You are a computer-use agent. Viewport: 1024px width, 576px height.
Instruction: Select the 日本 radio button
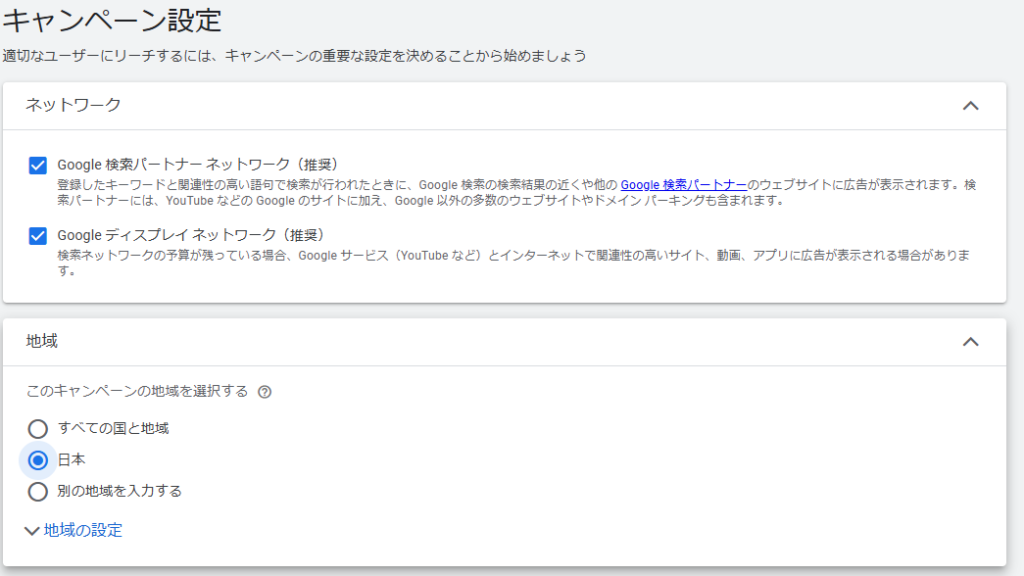[x=38, y=460]
